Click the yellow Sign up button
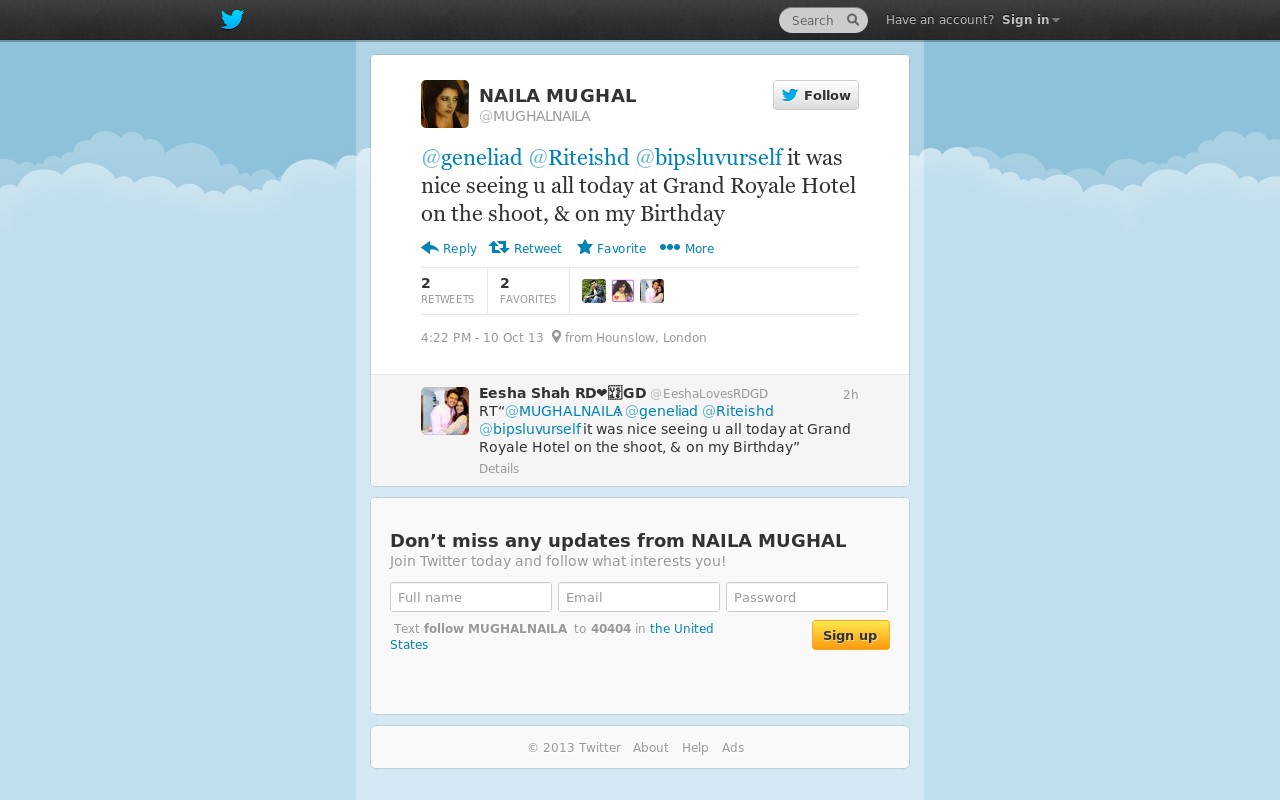 point(851,635)
